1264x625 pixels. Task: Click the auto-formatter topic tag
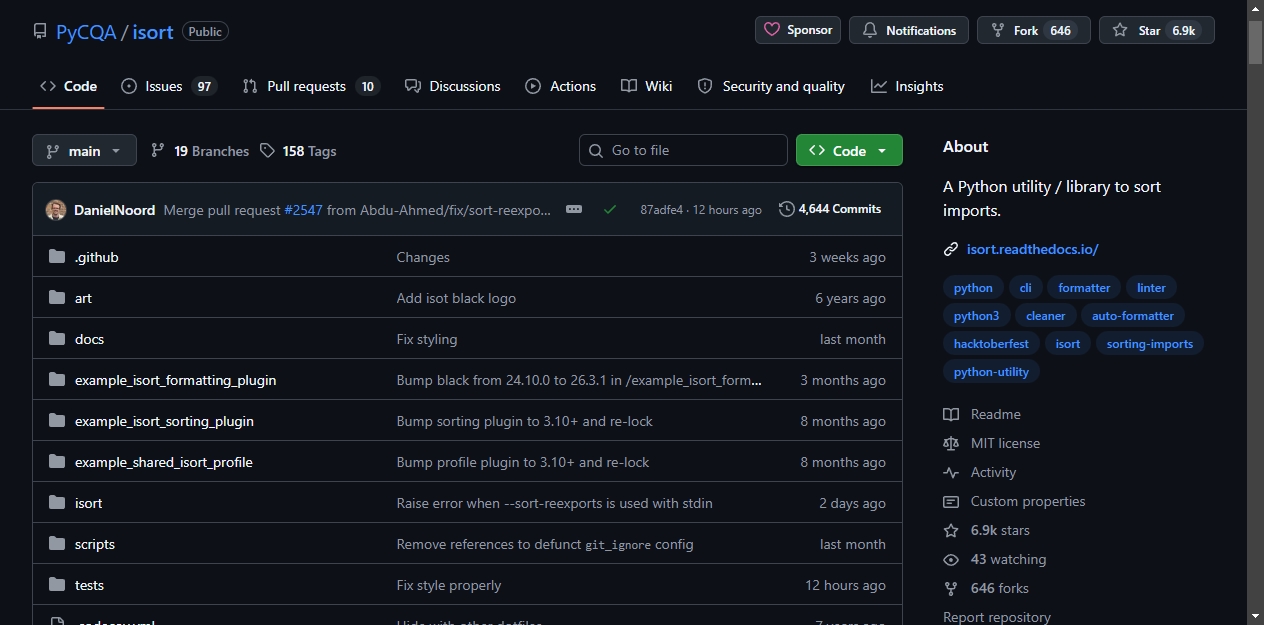point(1133,315)
